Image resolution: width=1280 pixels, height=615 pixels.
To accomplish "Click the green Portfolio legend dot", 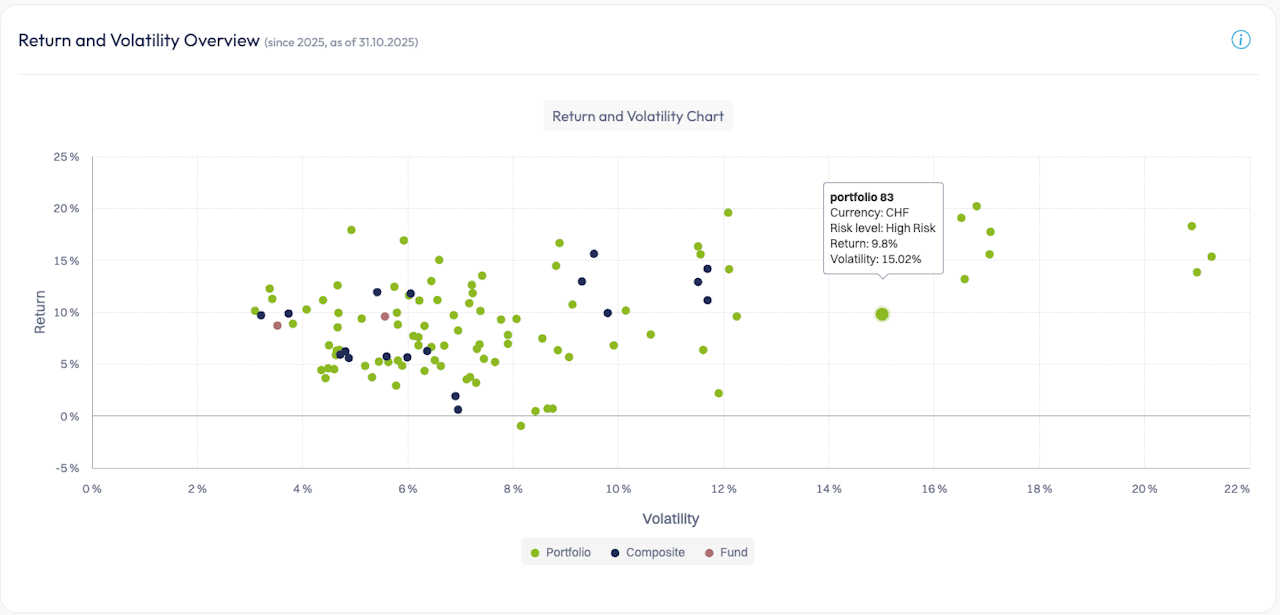I will [535, 552].
